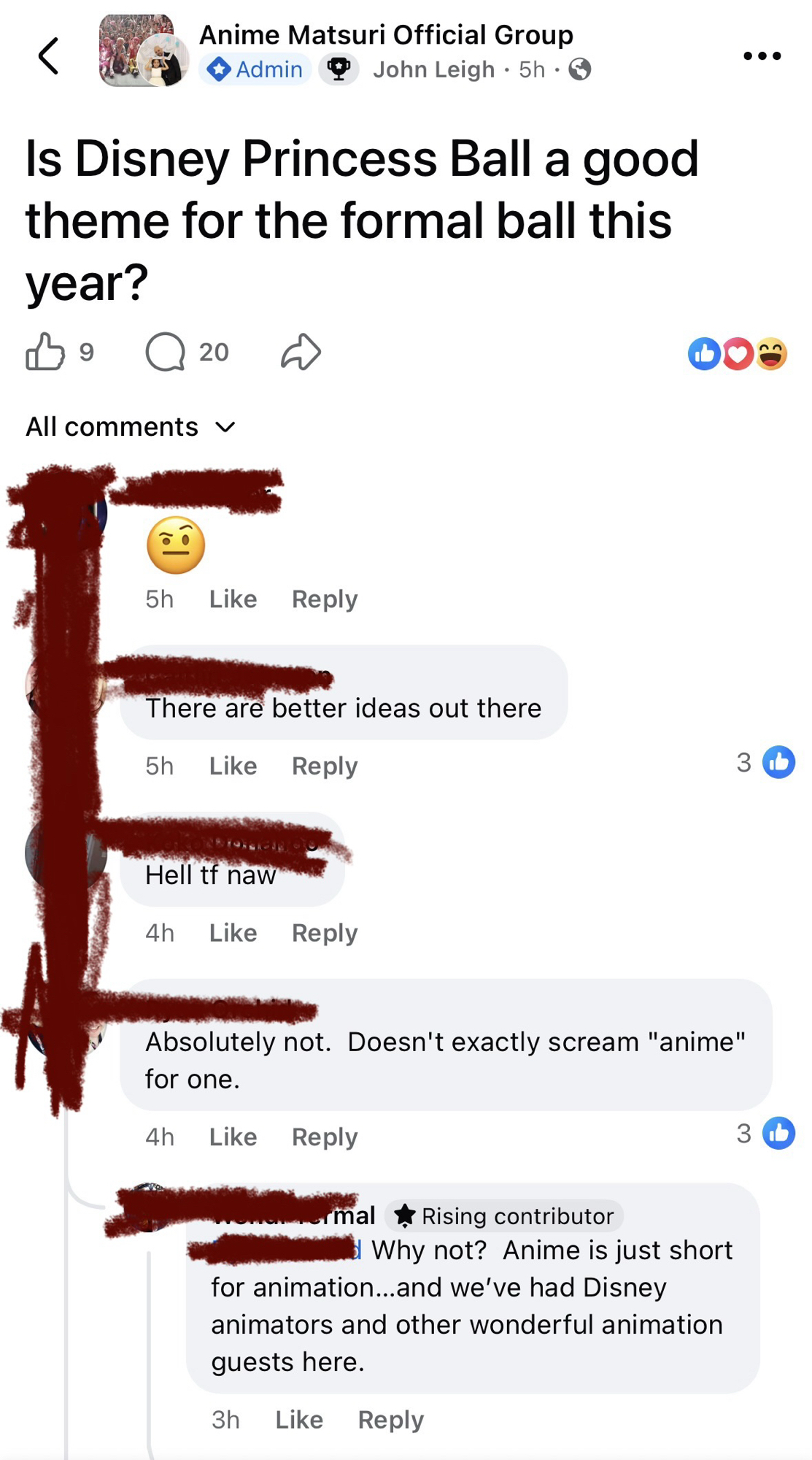Go back using the left arrow icon
Screen dimensions: 812x1460
48,56
